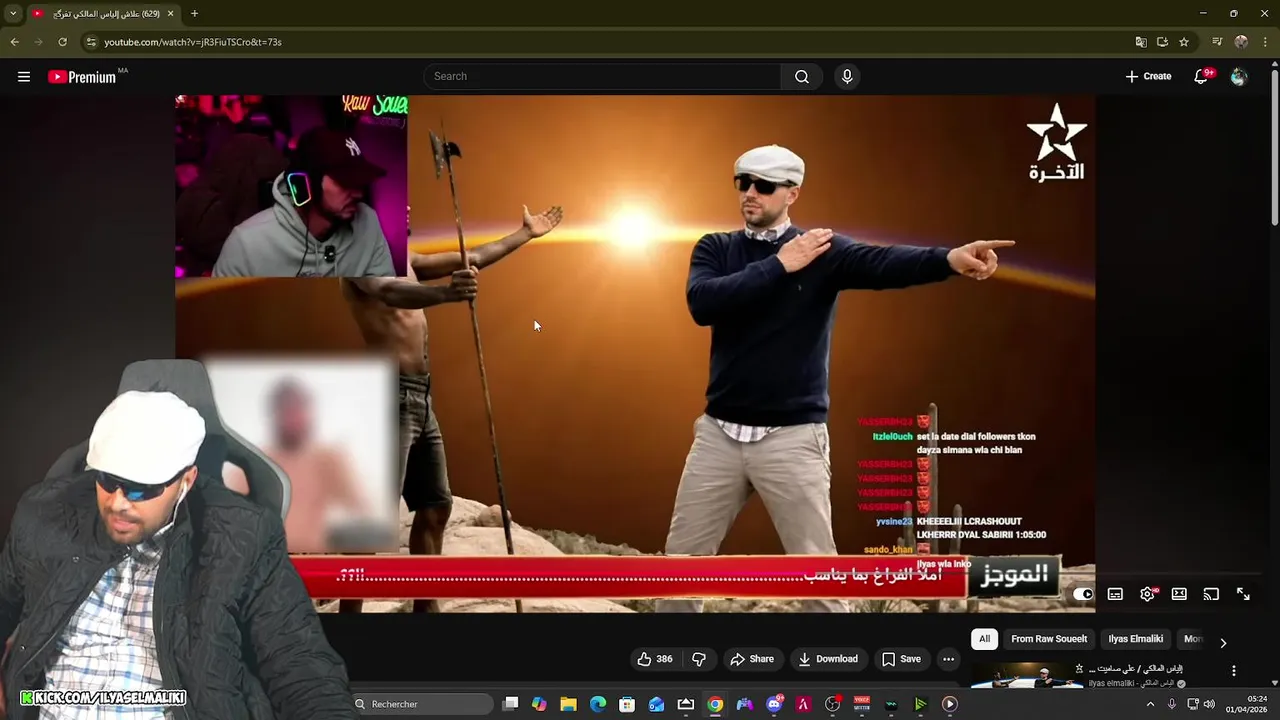Open the YouTube account avatar menu
The height and width of the screenshot is (720, 1280).
[1239, 77]
